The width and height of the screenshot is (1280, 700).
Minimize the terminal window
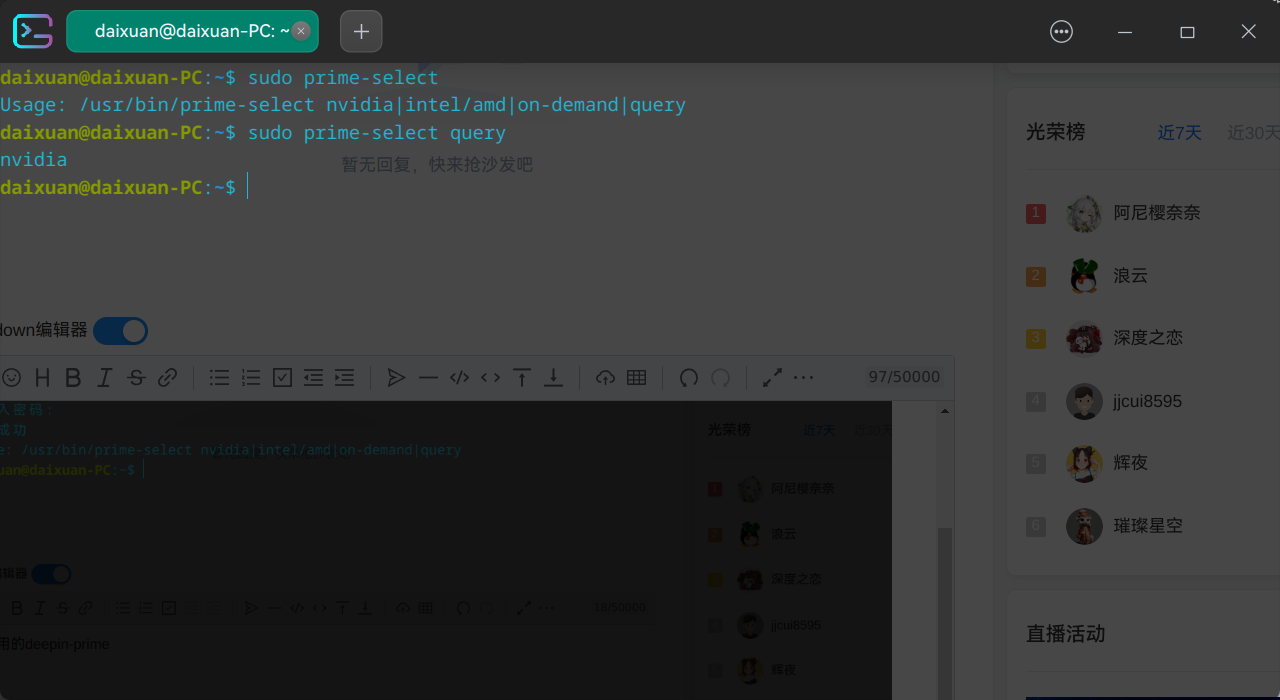point(1125,31)
